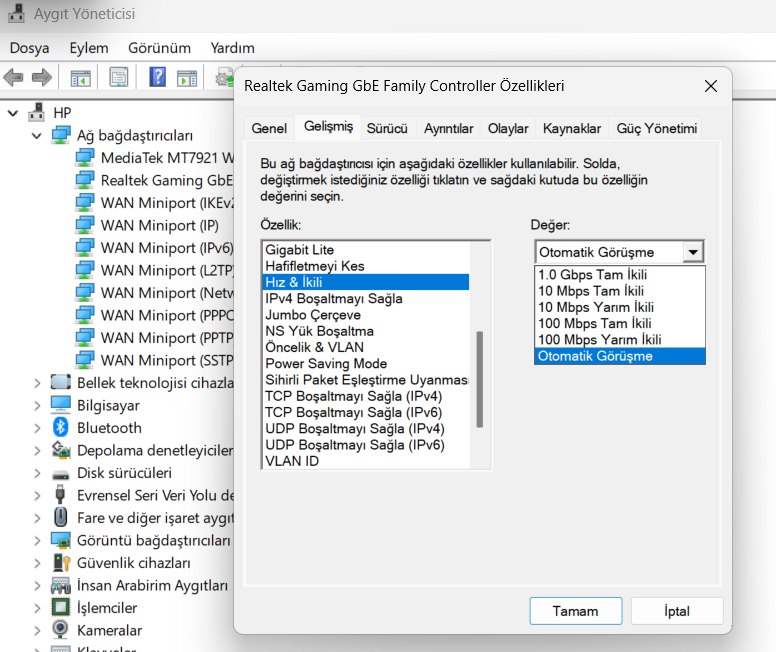Select 100 Mbps Yarım İkili value
Screen dimensions: 776x652
620,340
